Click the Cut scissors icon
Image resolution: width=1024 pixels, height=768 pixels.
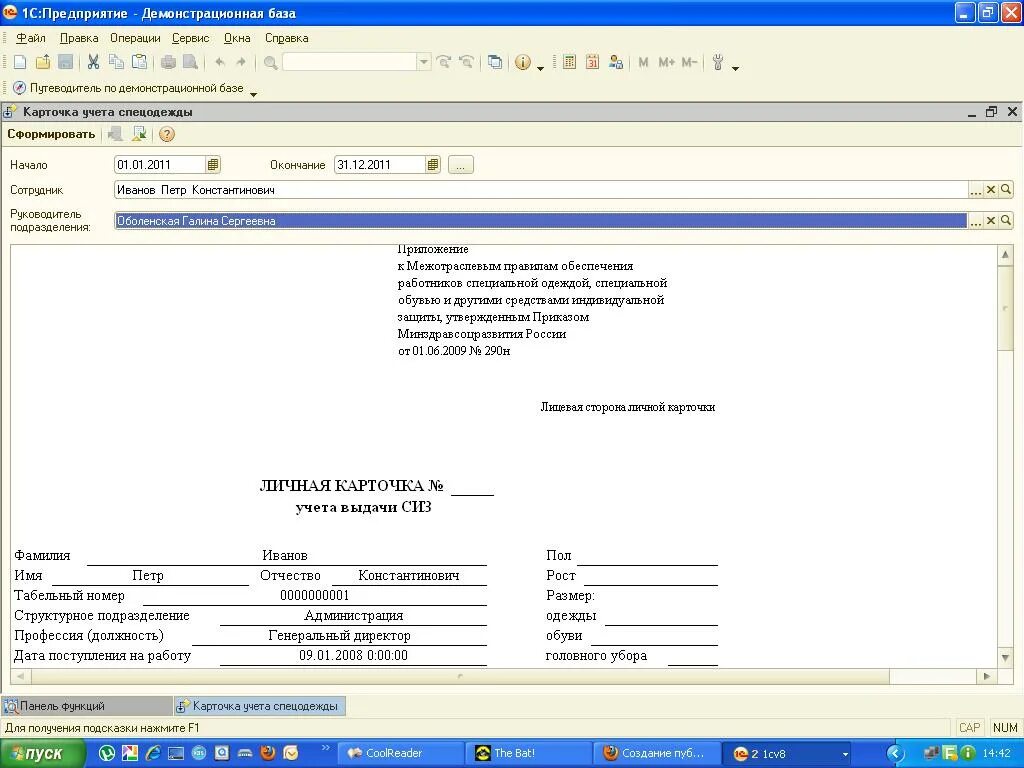[x=93, y=62]
